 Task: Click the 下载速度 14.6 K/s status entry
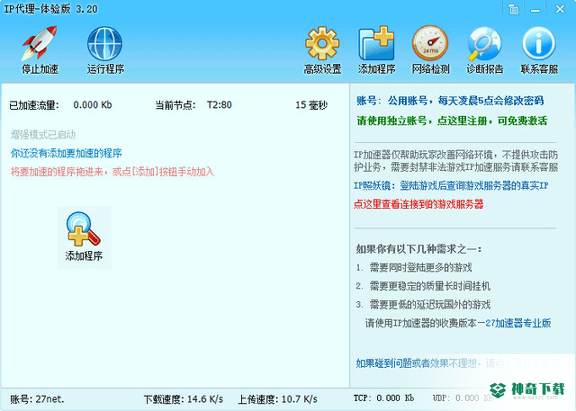183,399
